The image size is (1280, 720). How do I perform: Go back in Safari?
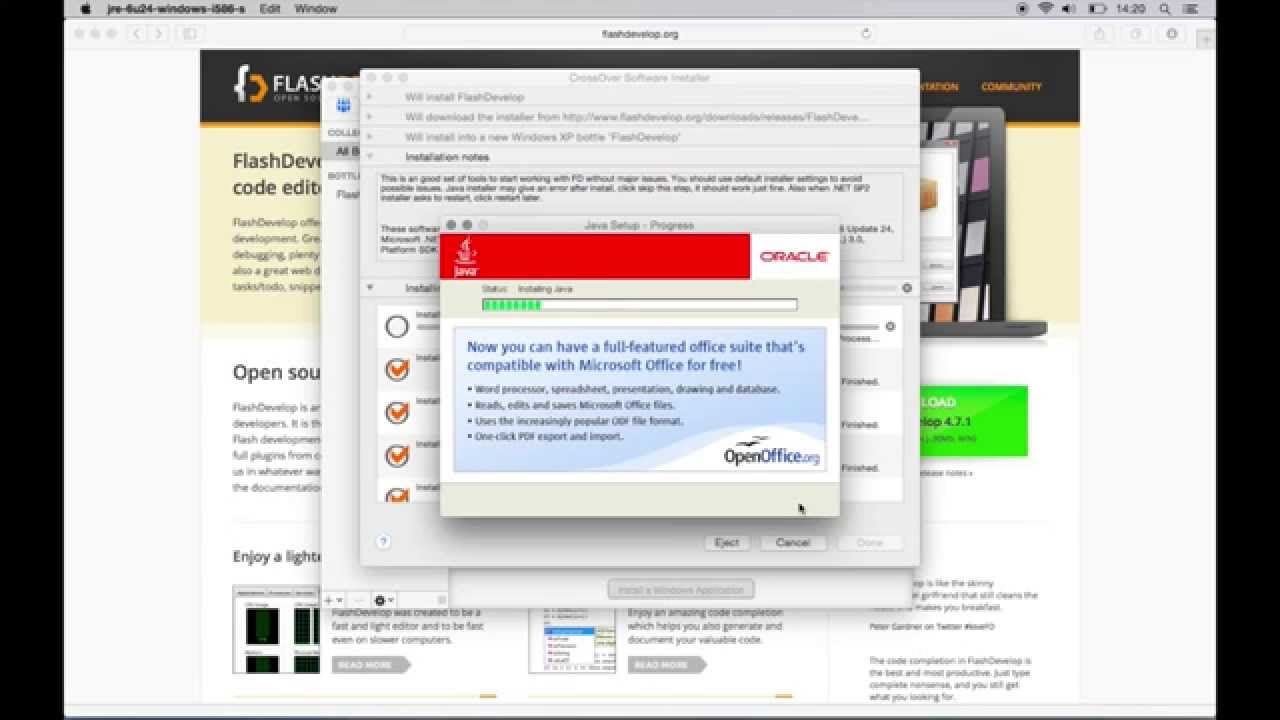click(x=135, y=33)
